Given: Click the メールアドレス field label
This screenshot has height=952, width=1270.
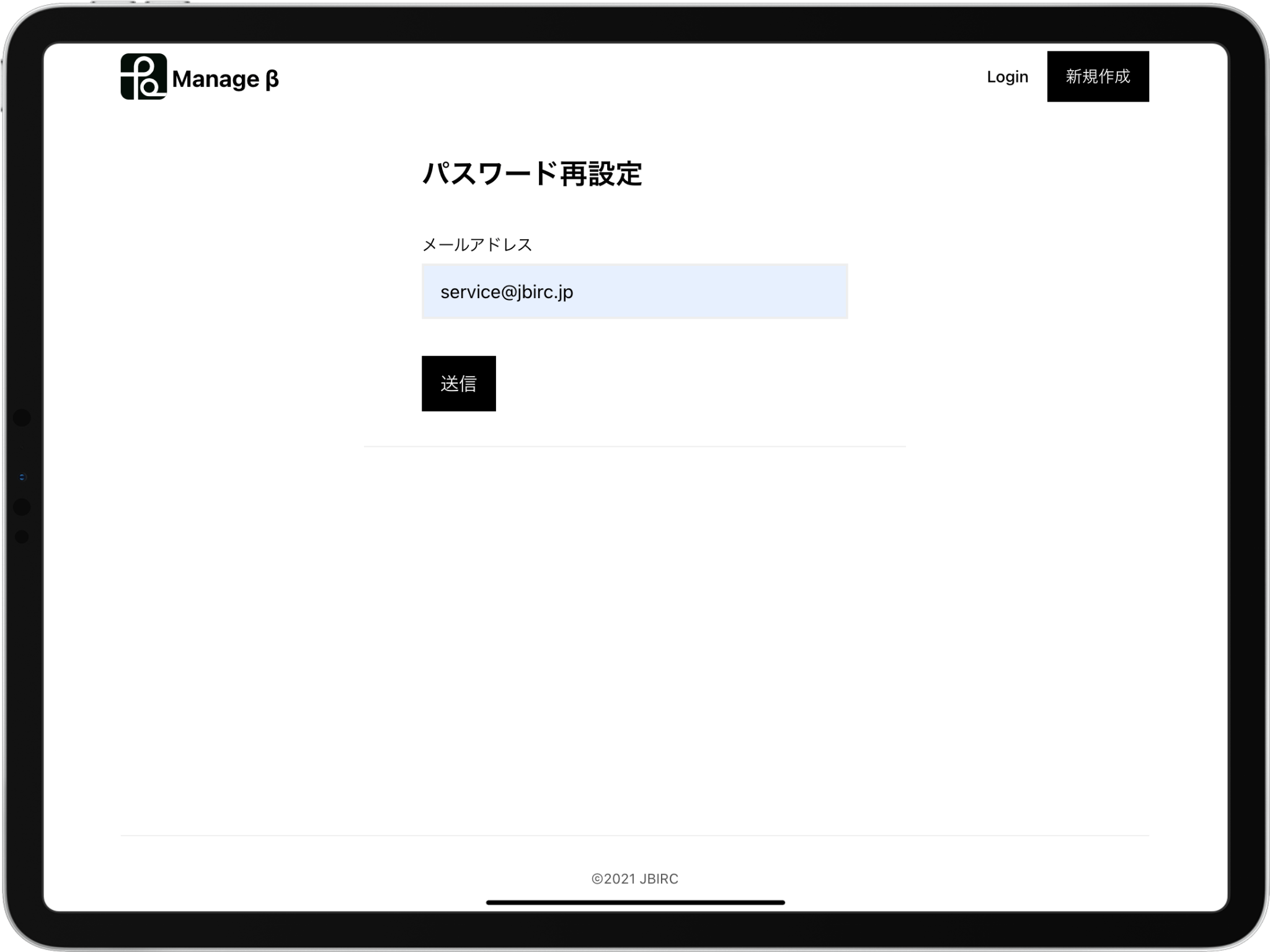Looking at the screenshot, I should [x=477, y=245].
